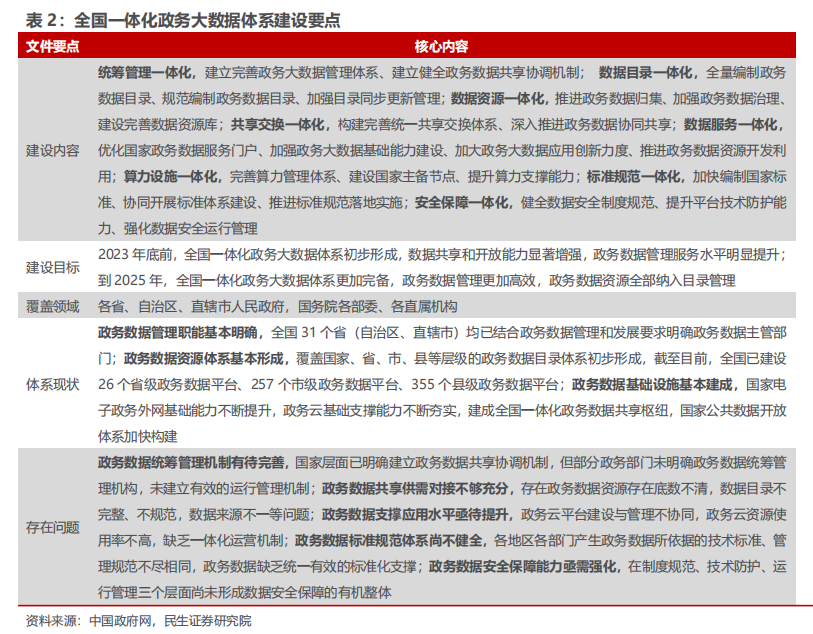Click the text 强化数据安全运行管理
813x634 pixels.
(x=190, y=229)
